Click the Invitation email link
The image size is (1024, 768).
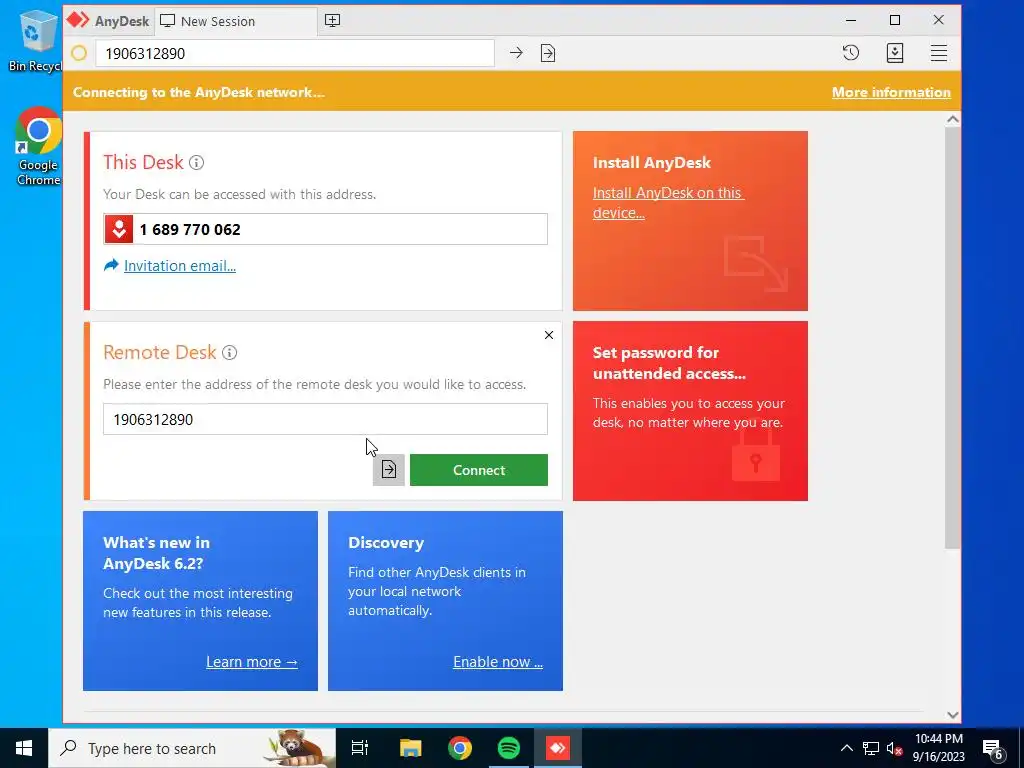(180, 266)
